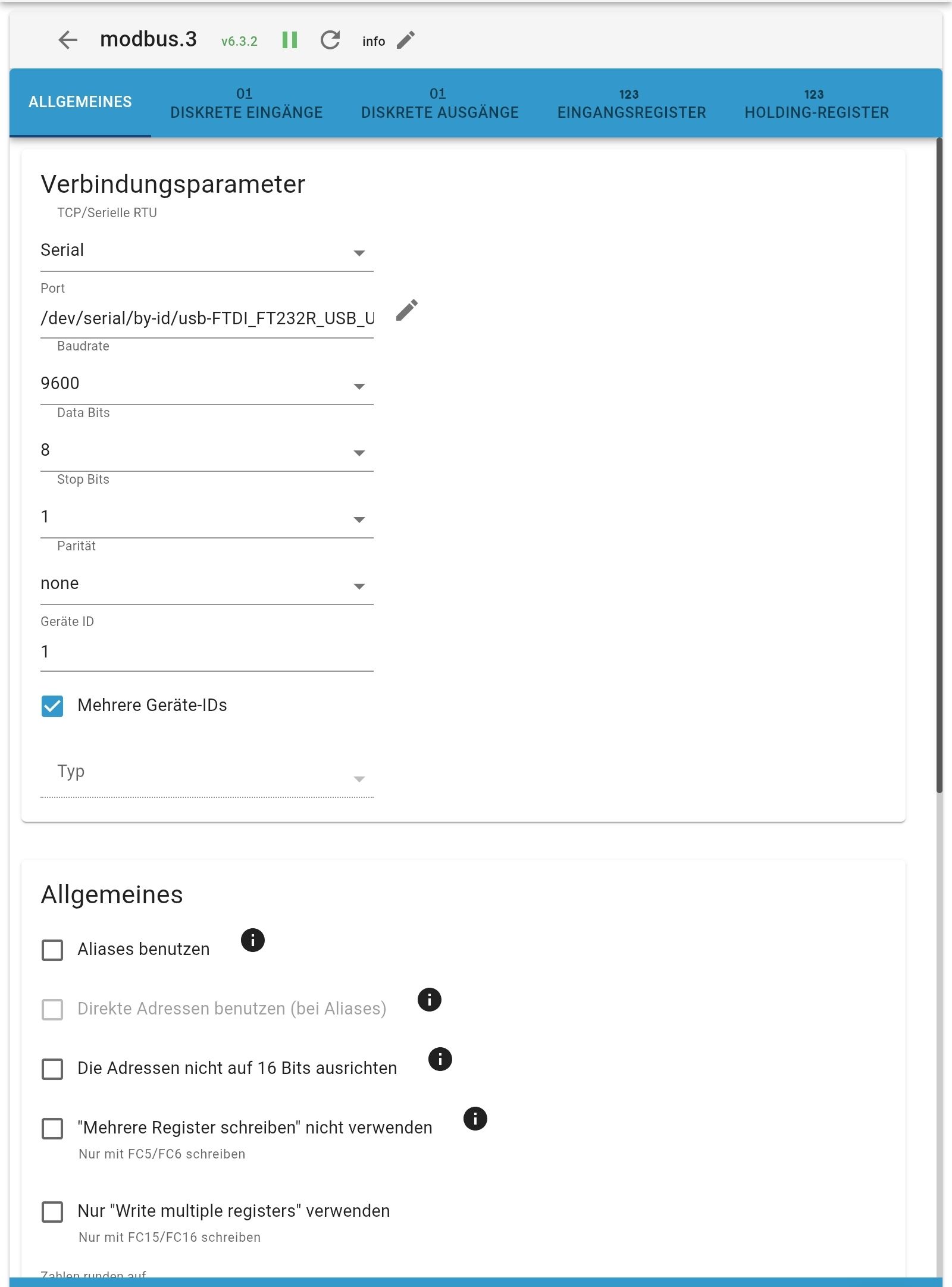Viewport: 952px width, 1287px height.
Task: Click the back arrow icon
Action: tap(68, 40)
